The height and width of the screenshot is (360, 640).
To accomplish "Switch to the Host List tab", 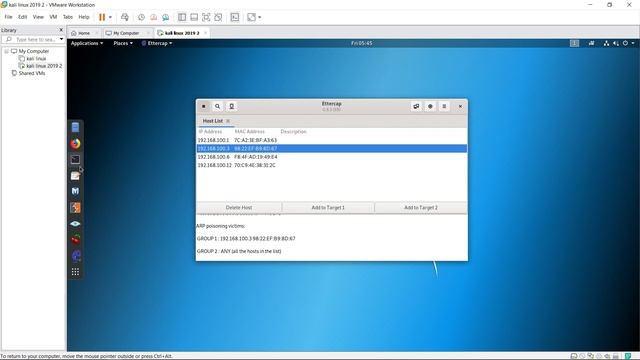I will (213, 121).
